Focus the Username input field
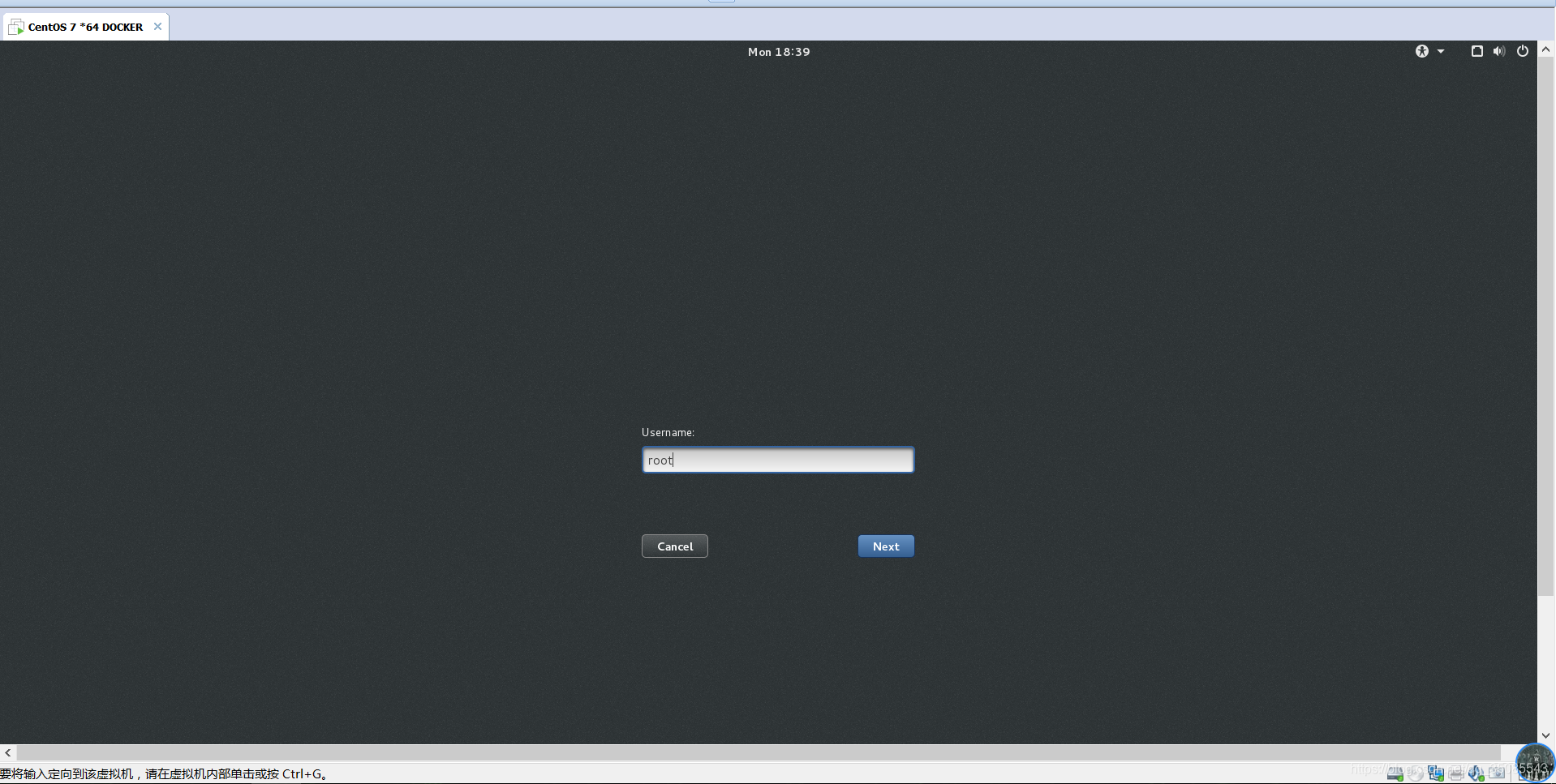 point(778,460)
